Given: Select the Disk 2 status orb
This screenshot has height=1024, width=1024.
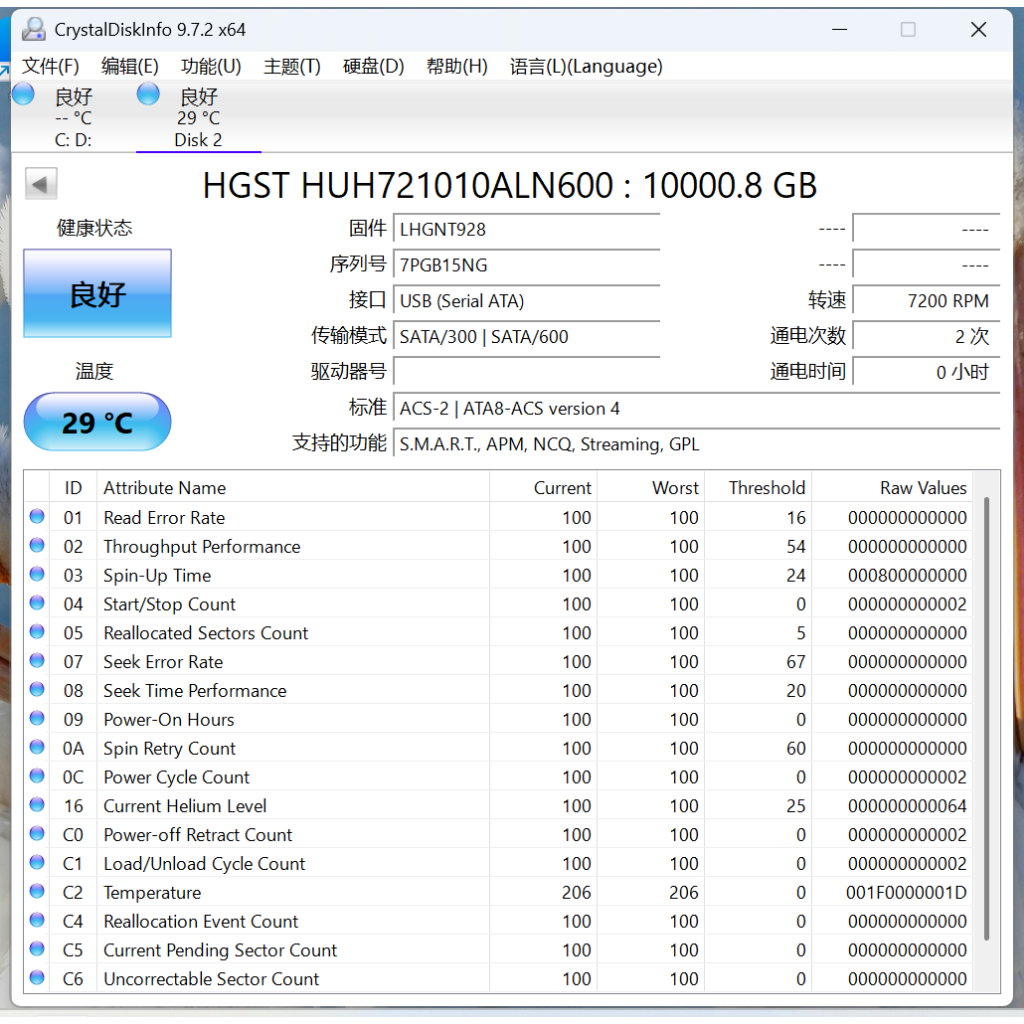Looking at the screenshot, I should [x=148, y=94].
